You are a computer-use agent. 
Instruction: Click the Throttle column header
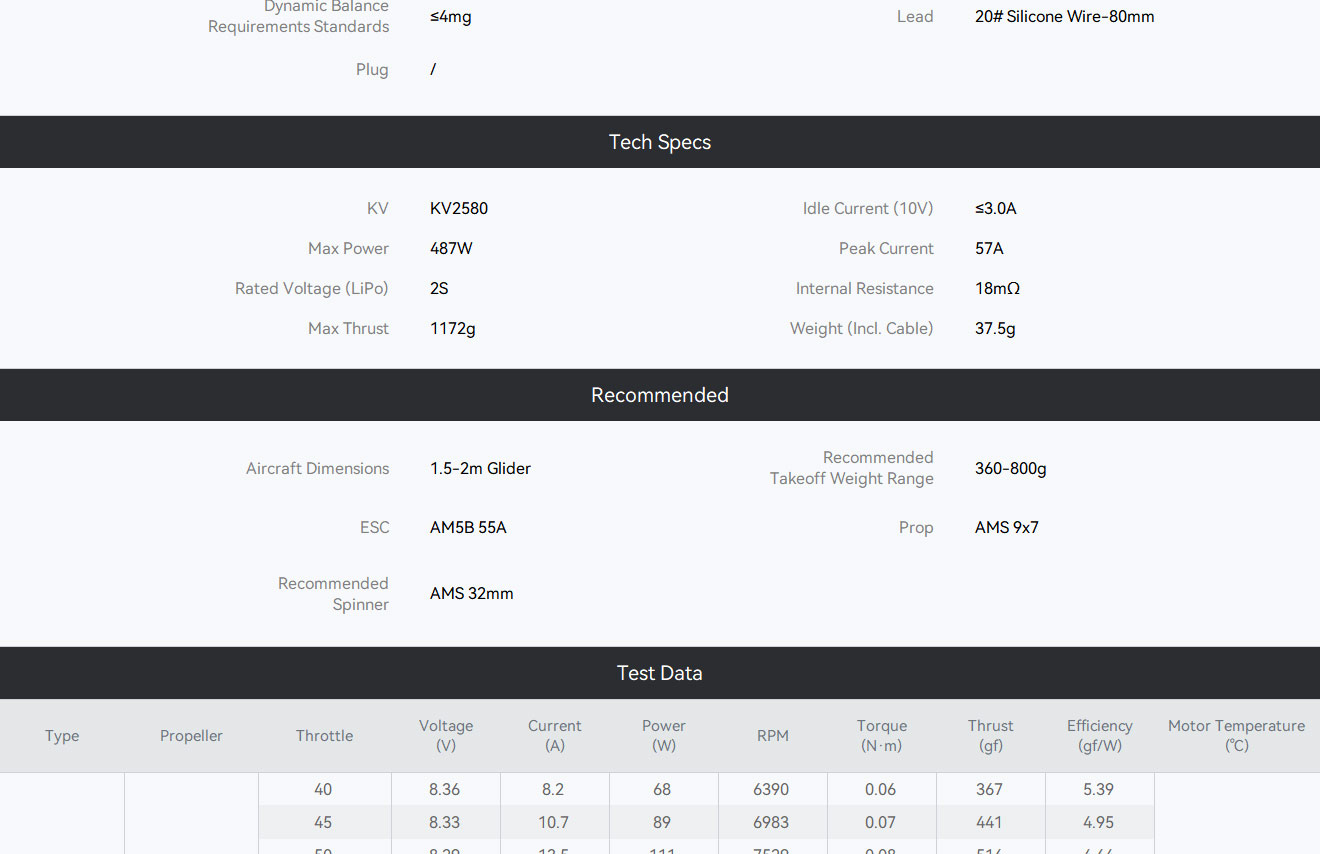(x=324, y=735)
